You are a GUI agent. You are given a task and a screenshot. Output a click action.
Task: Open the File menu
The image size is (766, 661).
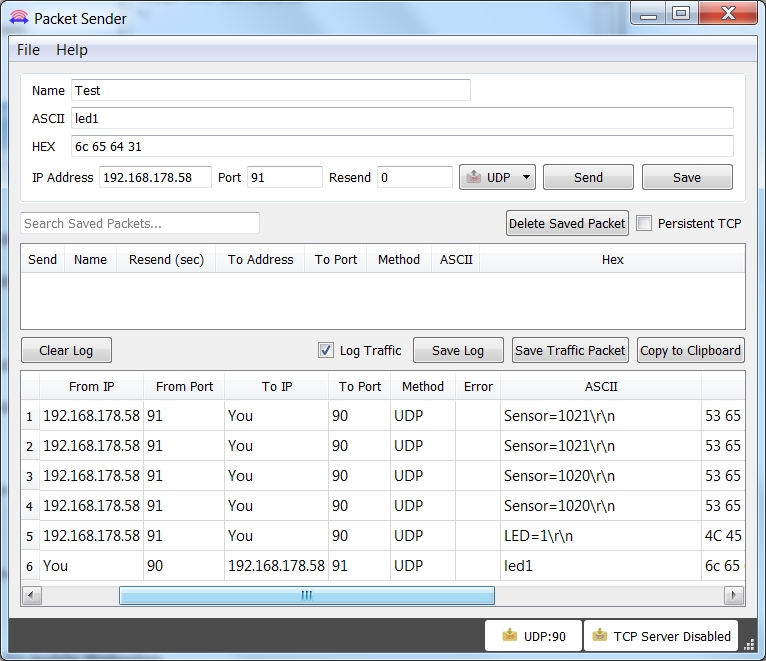(x=28, y=50)
